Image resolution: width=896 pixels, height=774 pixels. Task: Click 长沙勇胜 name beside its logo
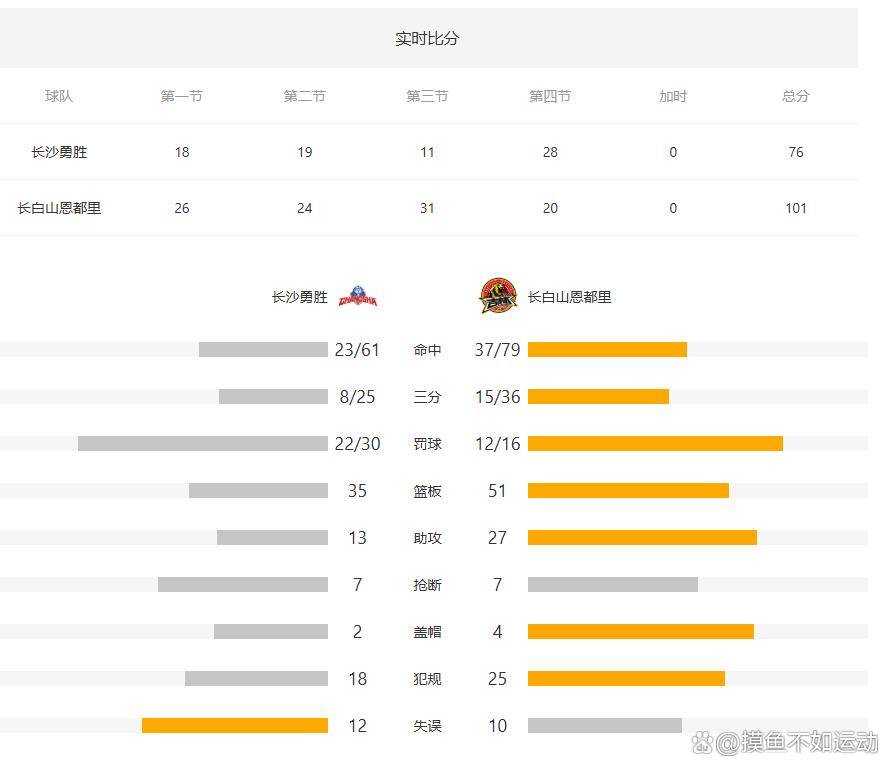pyautogui.click(x=299, y=297)
